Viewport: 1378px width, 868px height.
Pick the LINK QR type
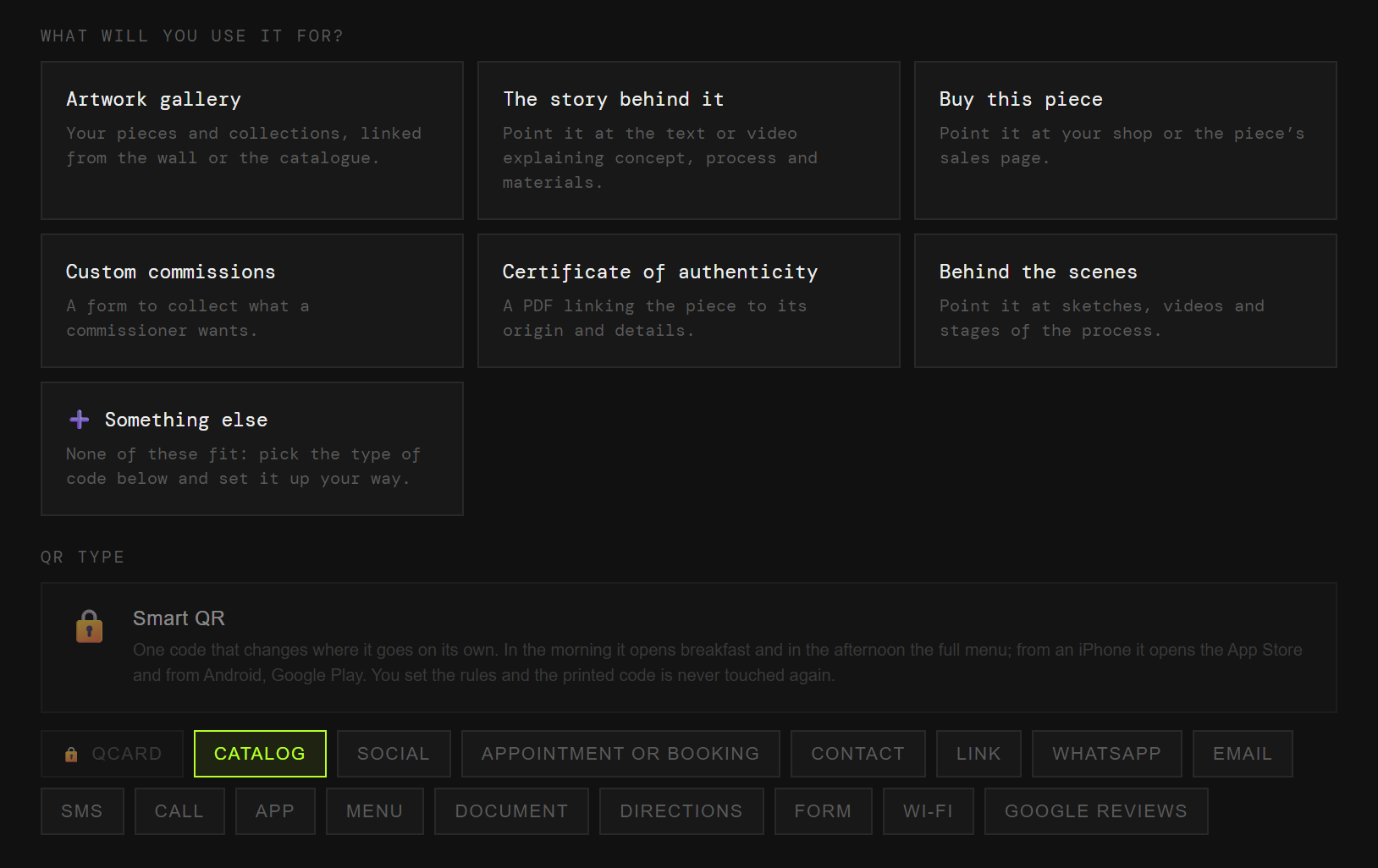(978, 754)
